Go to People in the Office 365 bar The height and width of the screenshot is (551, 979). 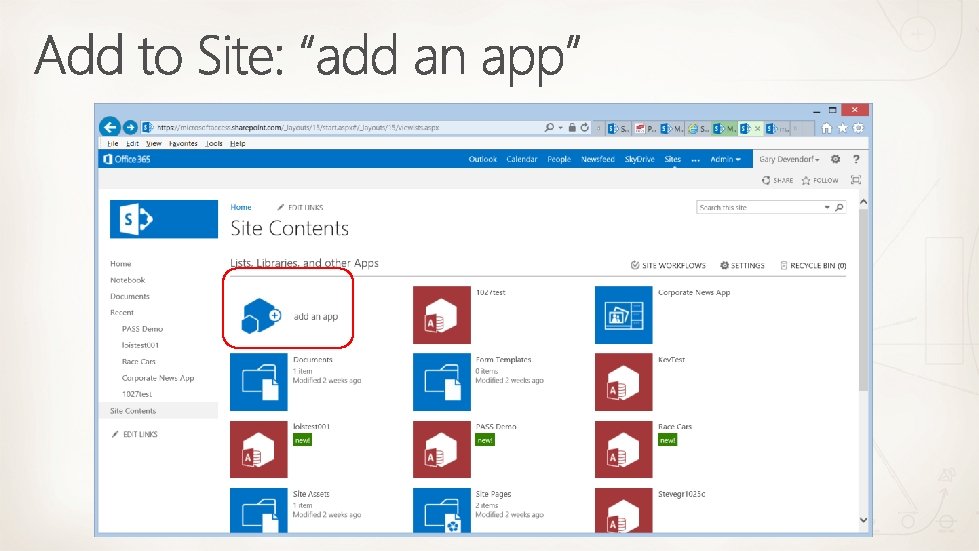[x=559, y=159]
